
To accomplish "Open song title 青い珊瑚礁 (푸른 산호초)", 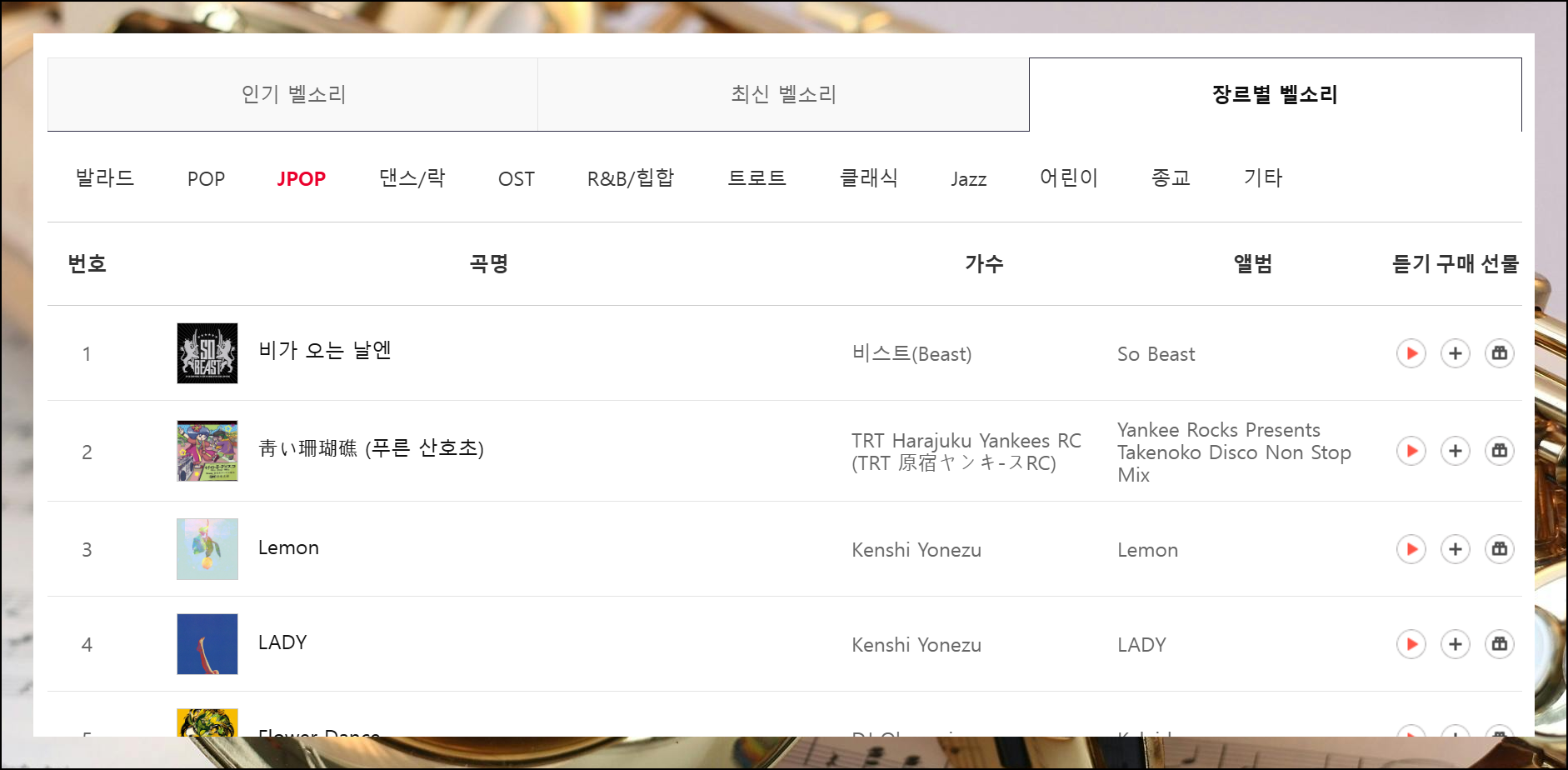I will (371, 448).
